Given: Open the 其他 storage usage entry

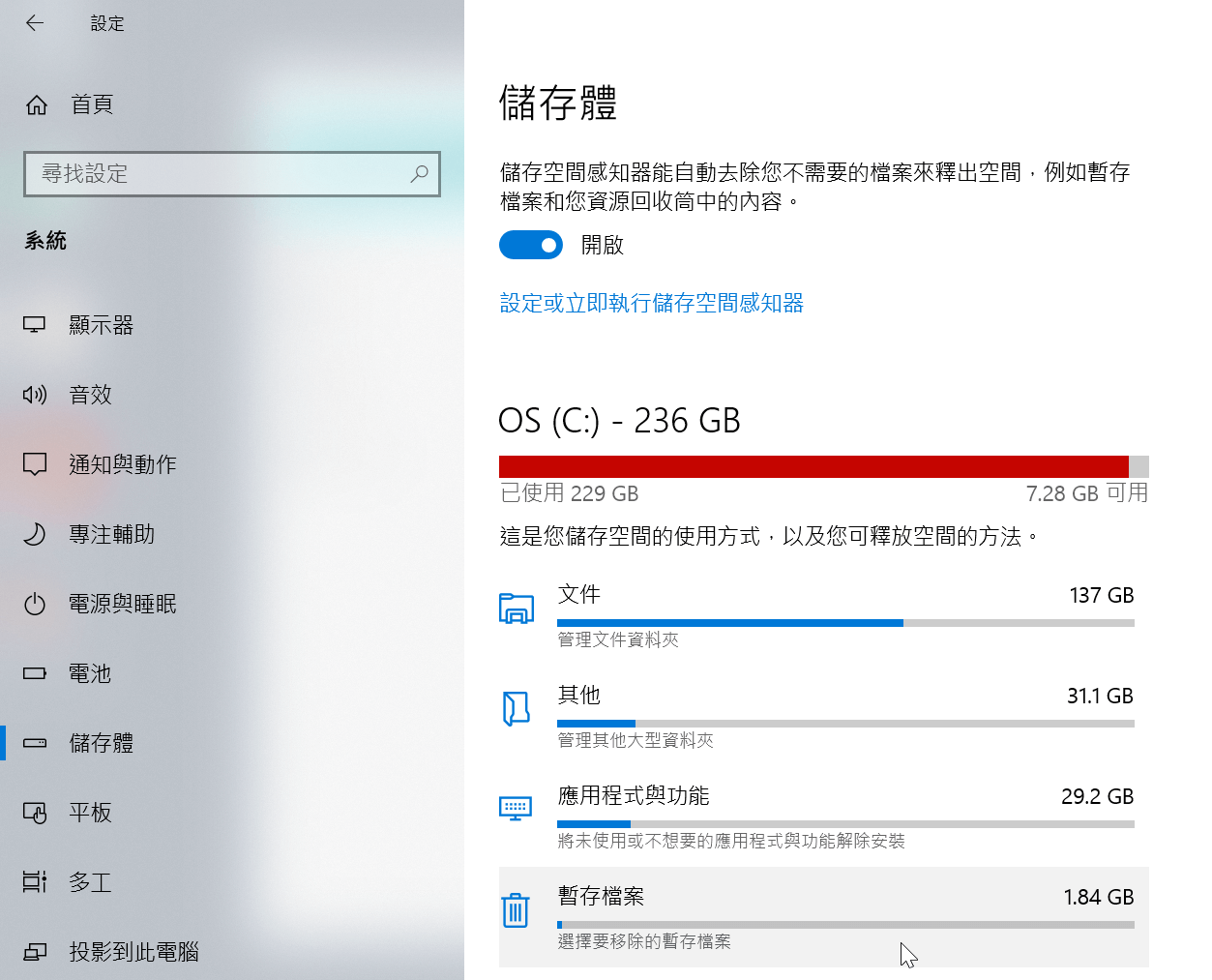Looking at the screenshot, I should tap(824, 716).
